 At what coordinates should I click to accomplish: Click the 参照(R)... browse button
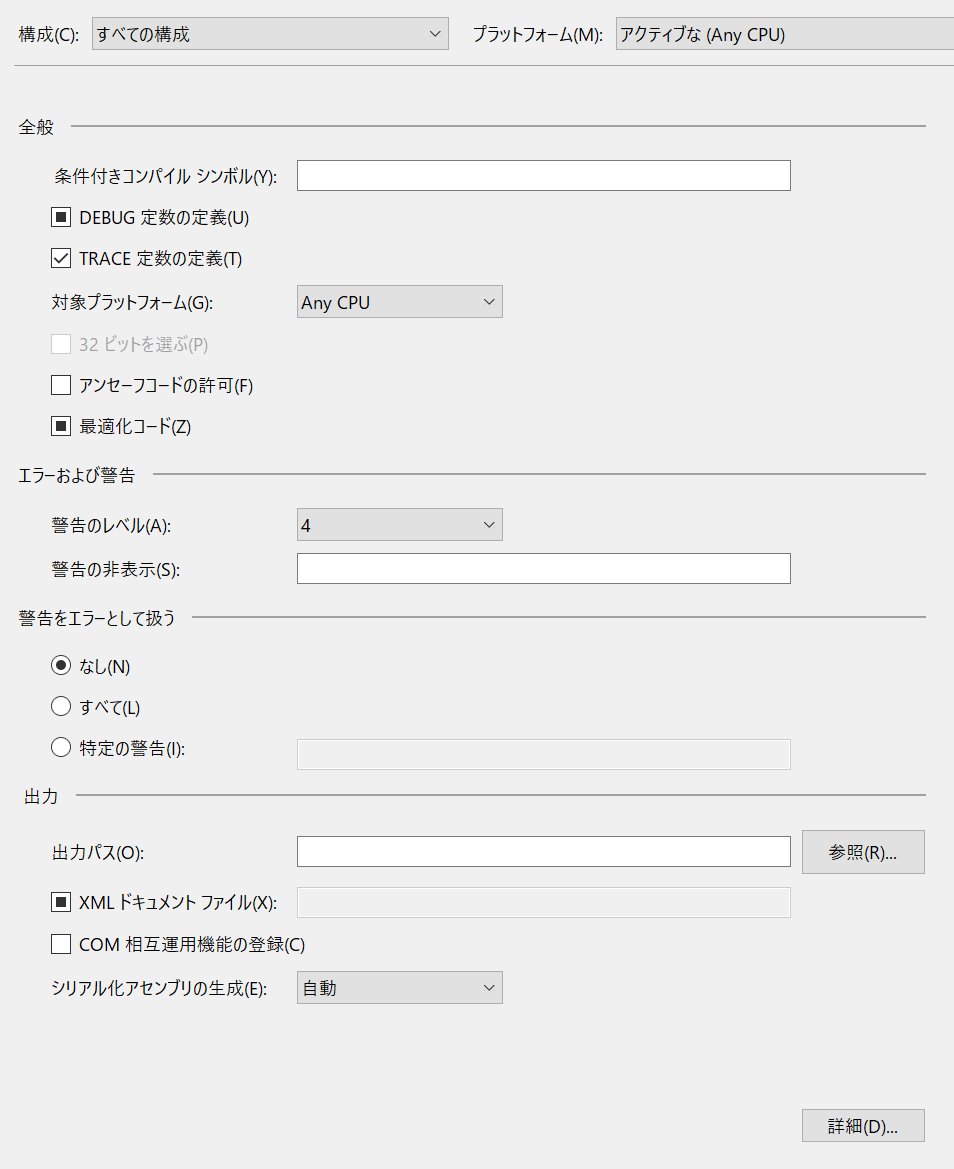click(863, 852)
